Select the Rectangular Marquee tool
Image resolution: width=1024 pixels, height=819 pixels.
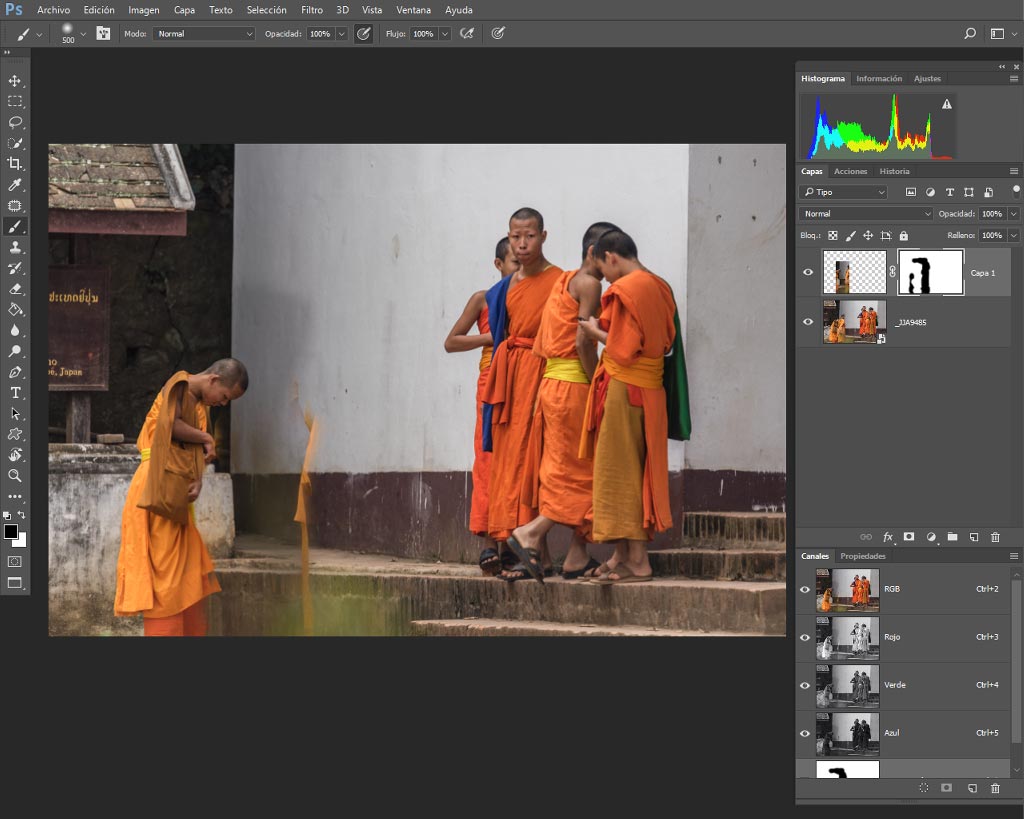tap(14, 101)
